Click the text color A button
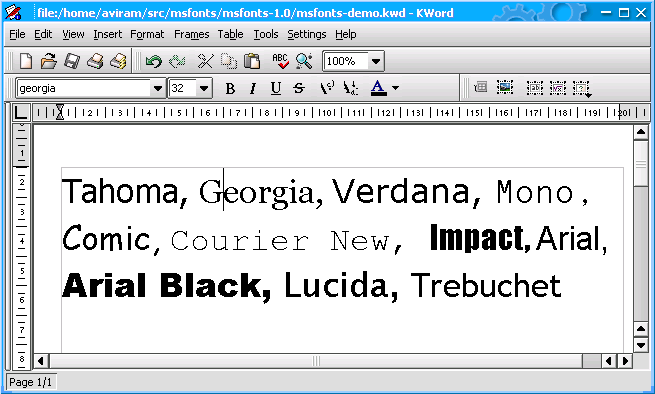This screenshot has height=394, width=655. point(378,88)
